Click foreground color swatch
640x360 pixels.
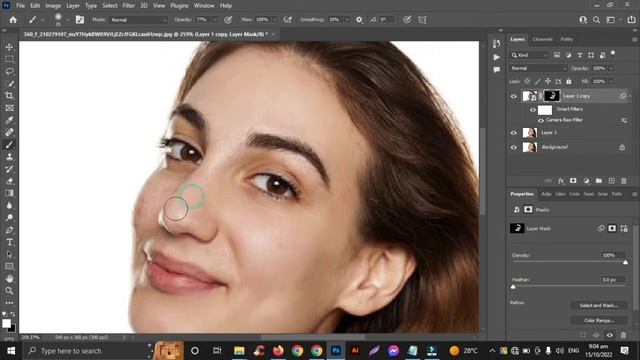click(x=6, y=324)
